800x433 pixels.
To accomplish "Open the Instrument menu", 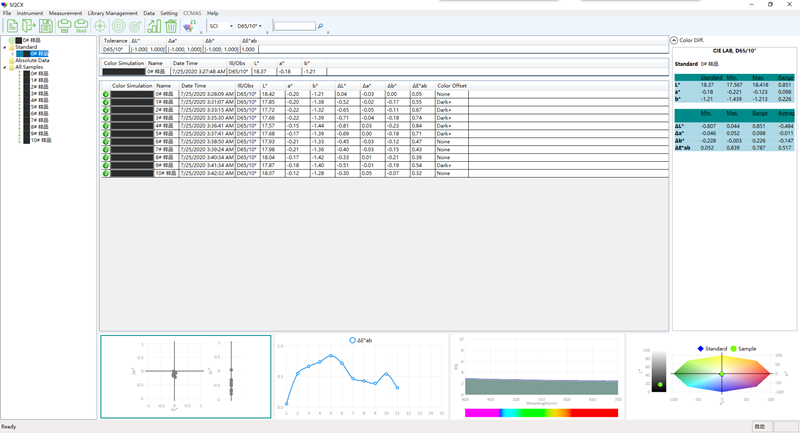I will click(30, 13).
